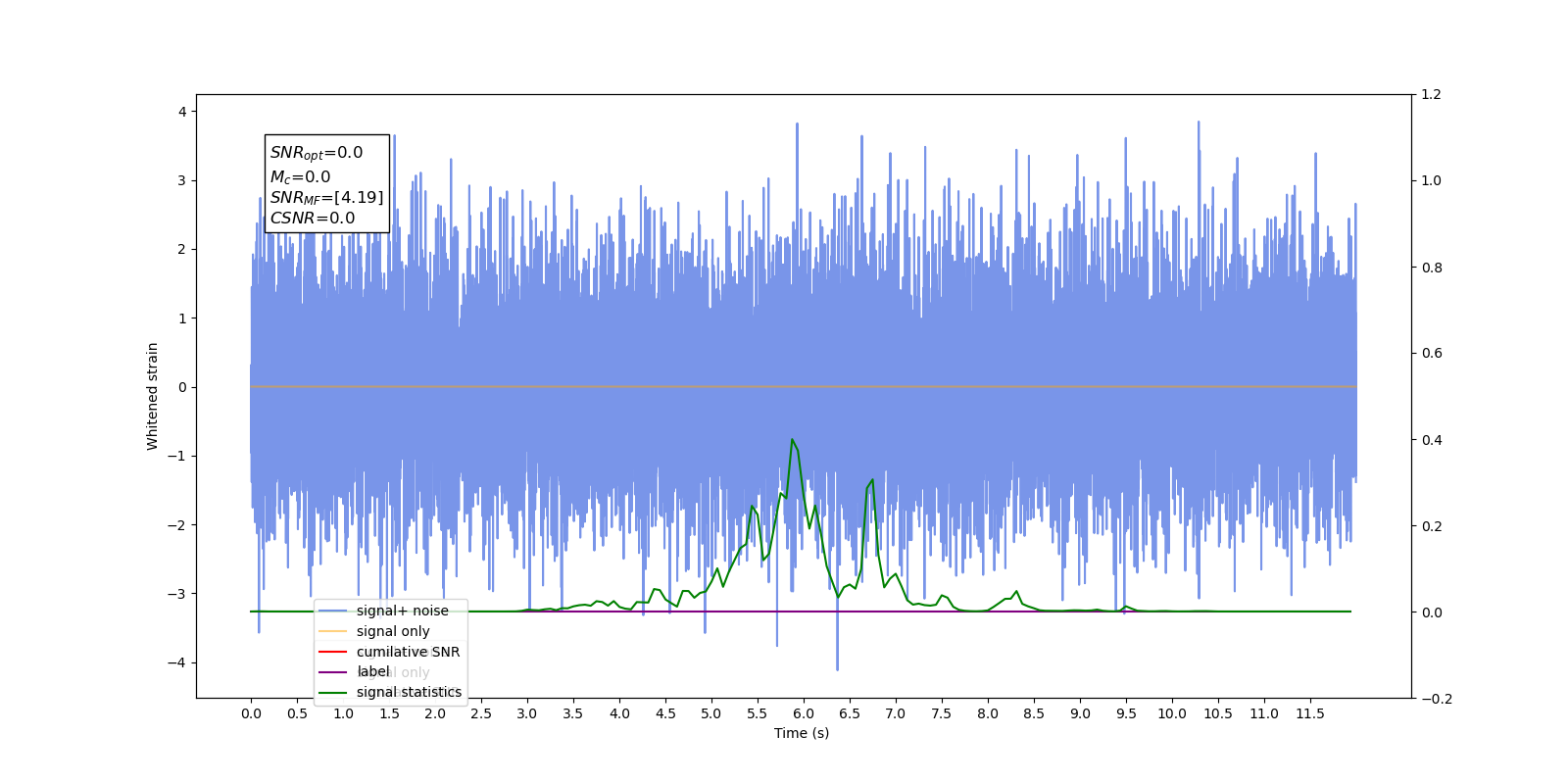Select the red cumilative SNR legend line

(333, 652)
